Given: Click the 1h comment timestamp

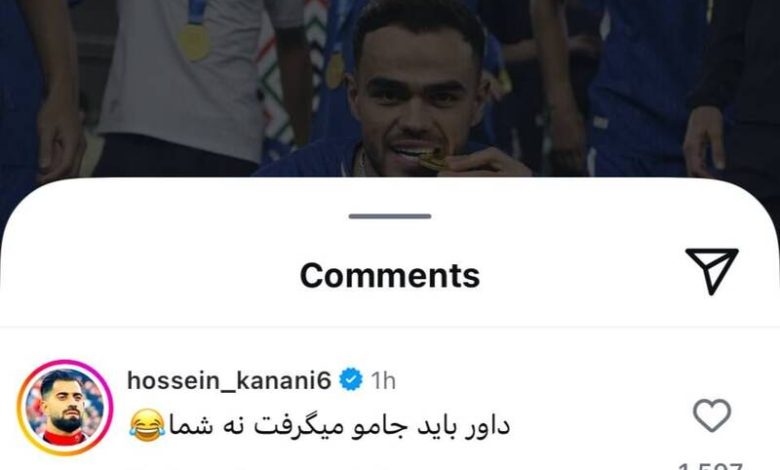Looking at the screenshot, I should [x=383, y=381].
